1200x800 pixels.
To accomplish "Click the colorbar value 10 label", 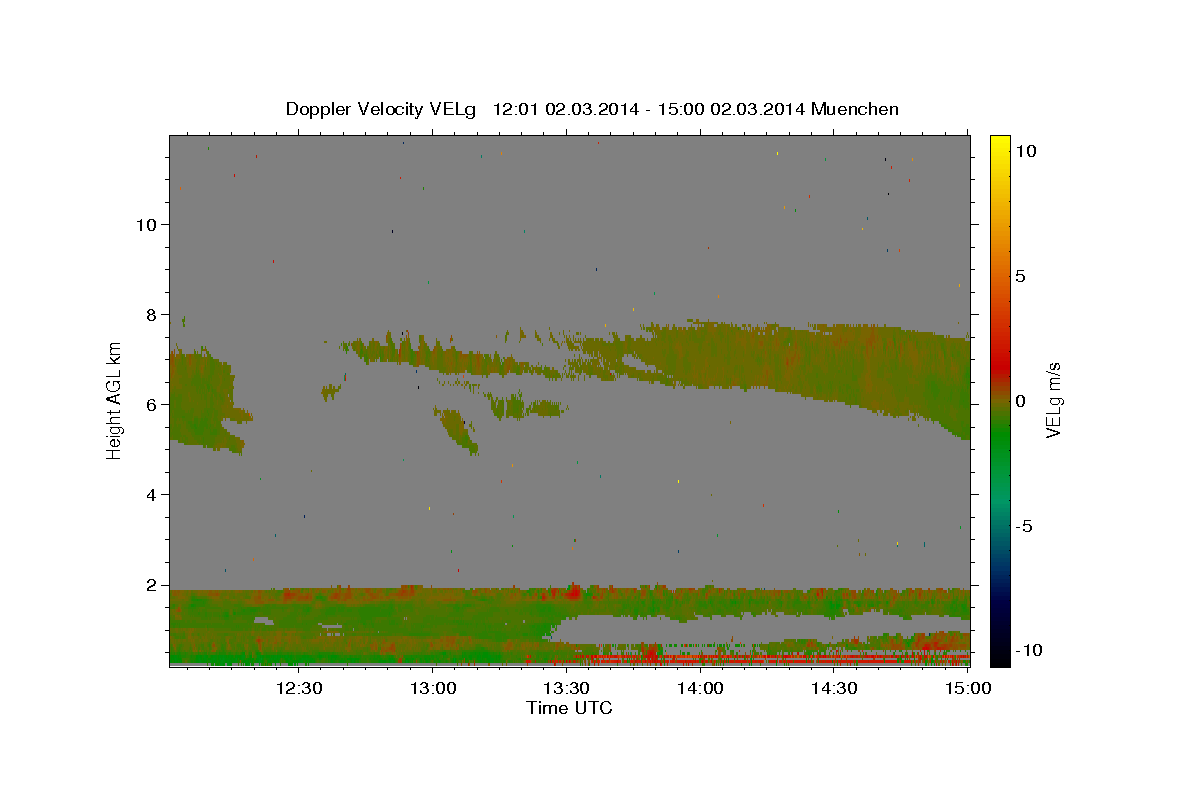I will [x=1025, y=151].
